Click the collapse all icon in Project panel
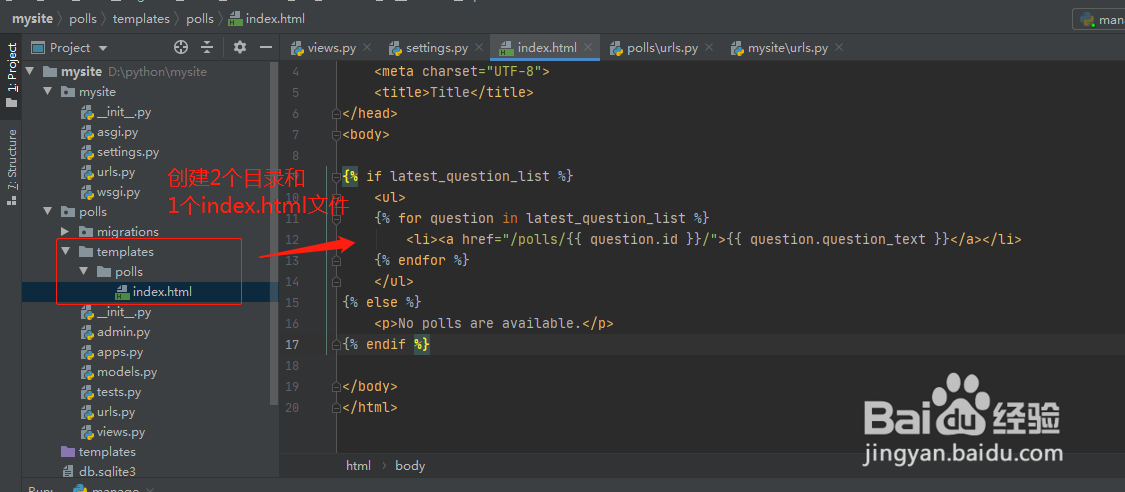Screen dimensions: 1125x492 [207, 47]
